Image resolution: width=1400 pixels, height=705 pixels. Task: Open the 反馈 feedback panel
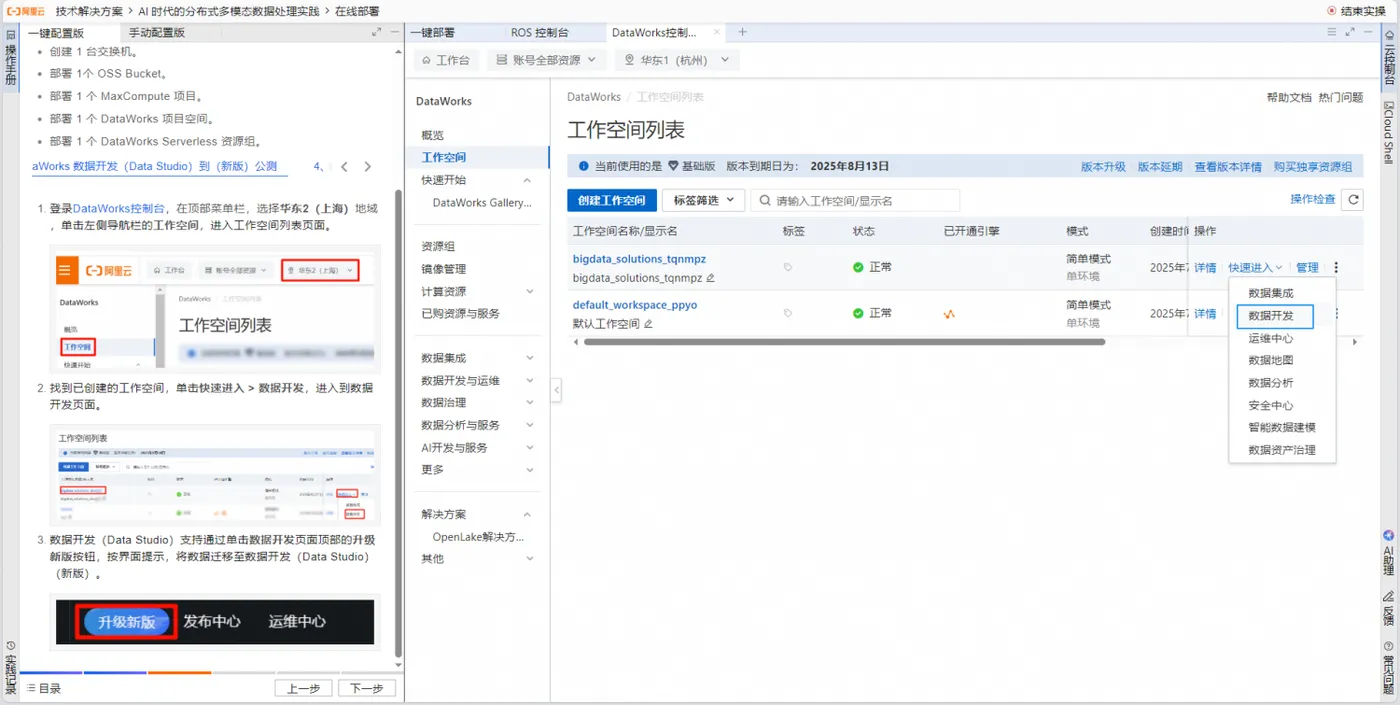tap(1389, 609)
